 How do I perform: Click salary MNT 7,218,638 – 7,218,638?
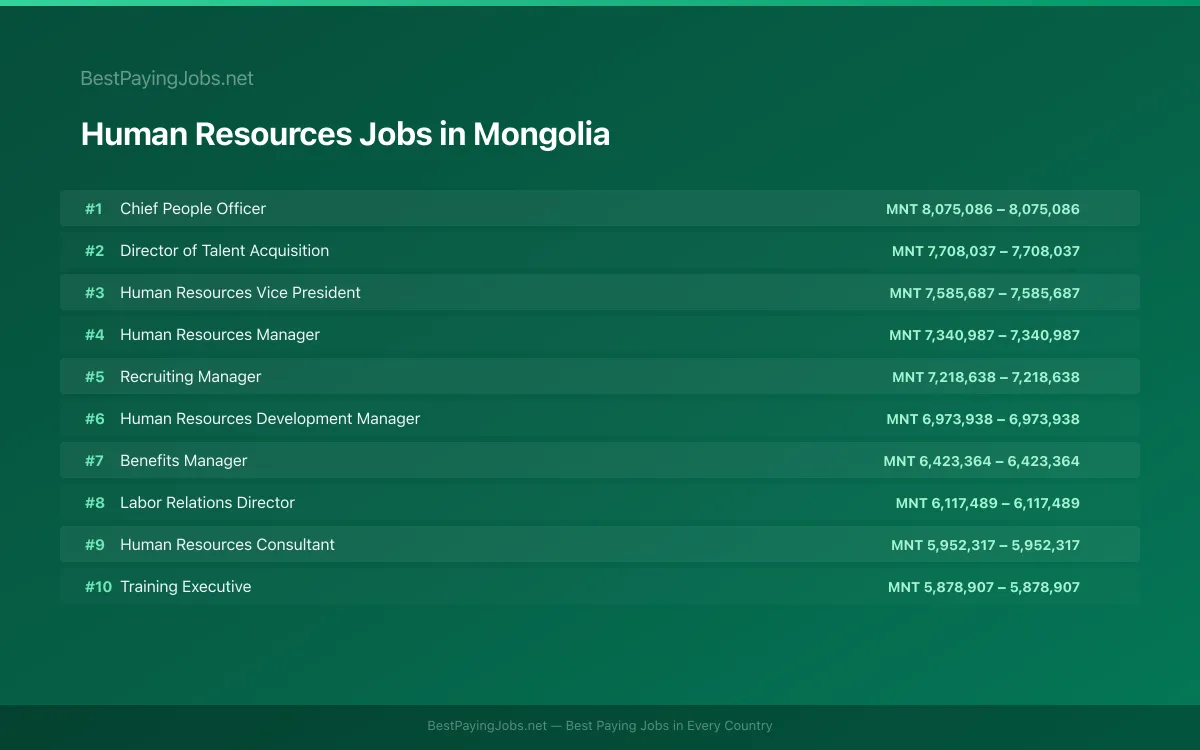pos(986,377)
